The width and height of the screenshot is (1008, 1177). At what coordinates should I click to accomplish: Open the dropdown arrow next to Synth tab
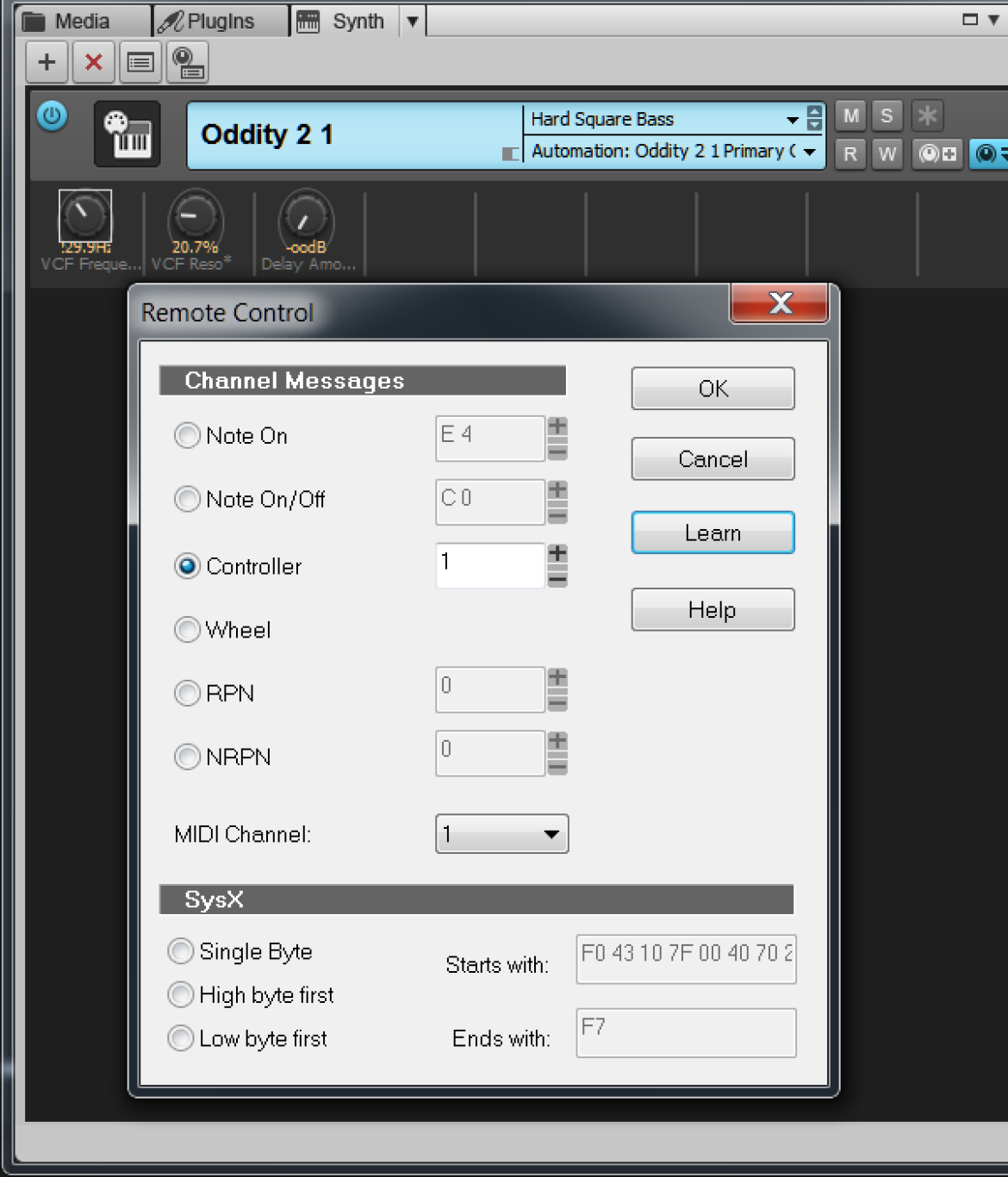pyautogui.click(x=413, y=22)
